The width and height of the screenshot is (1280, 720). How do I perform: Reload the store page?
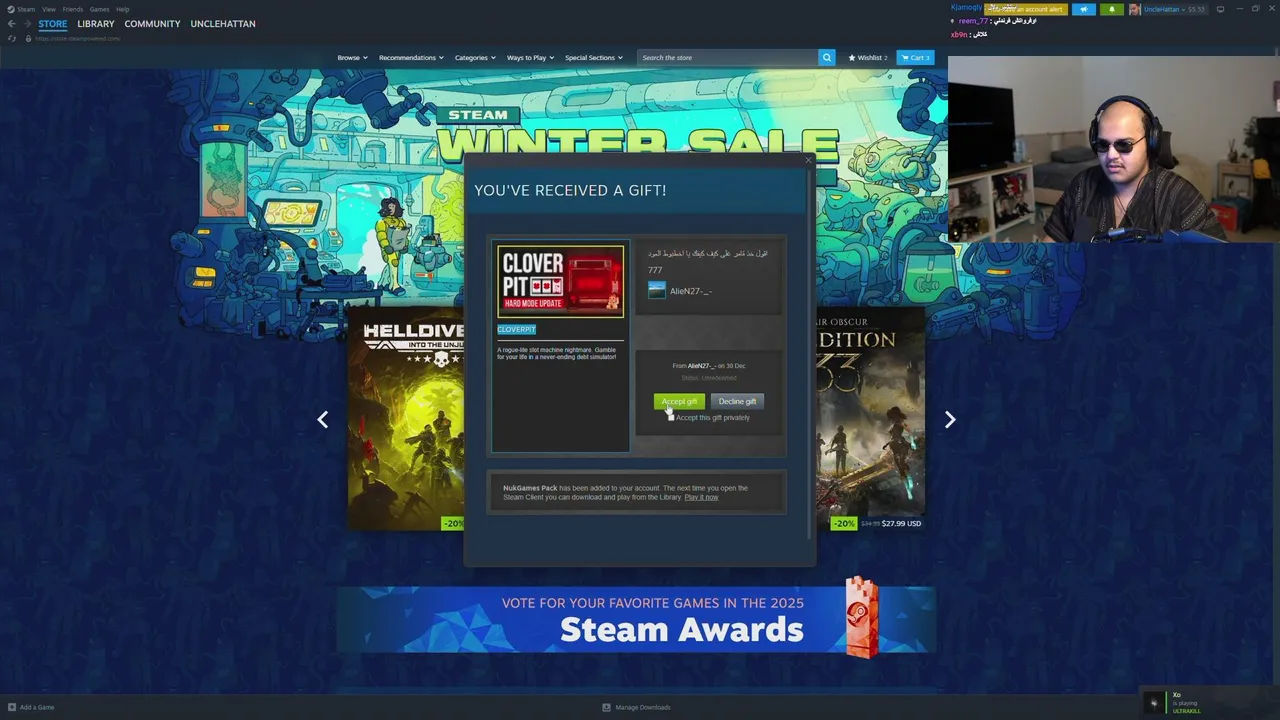[12, 38]
